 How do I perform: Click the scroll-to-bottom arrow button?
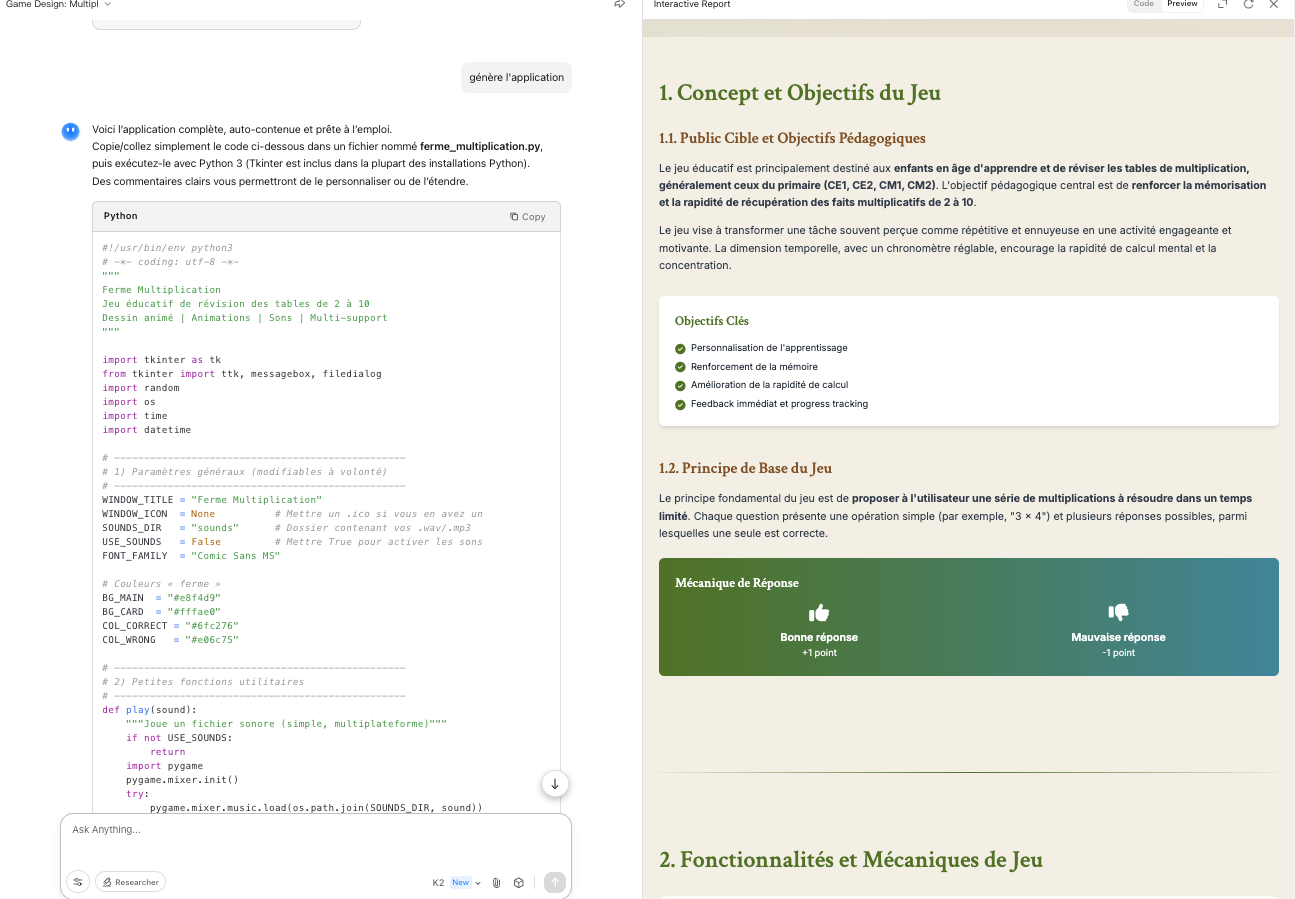(x=555, y=784)
